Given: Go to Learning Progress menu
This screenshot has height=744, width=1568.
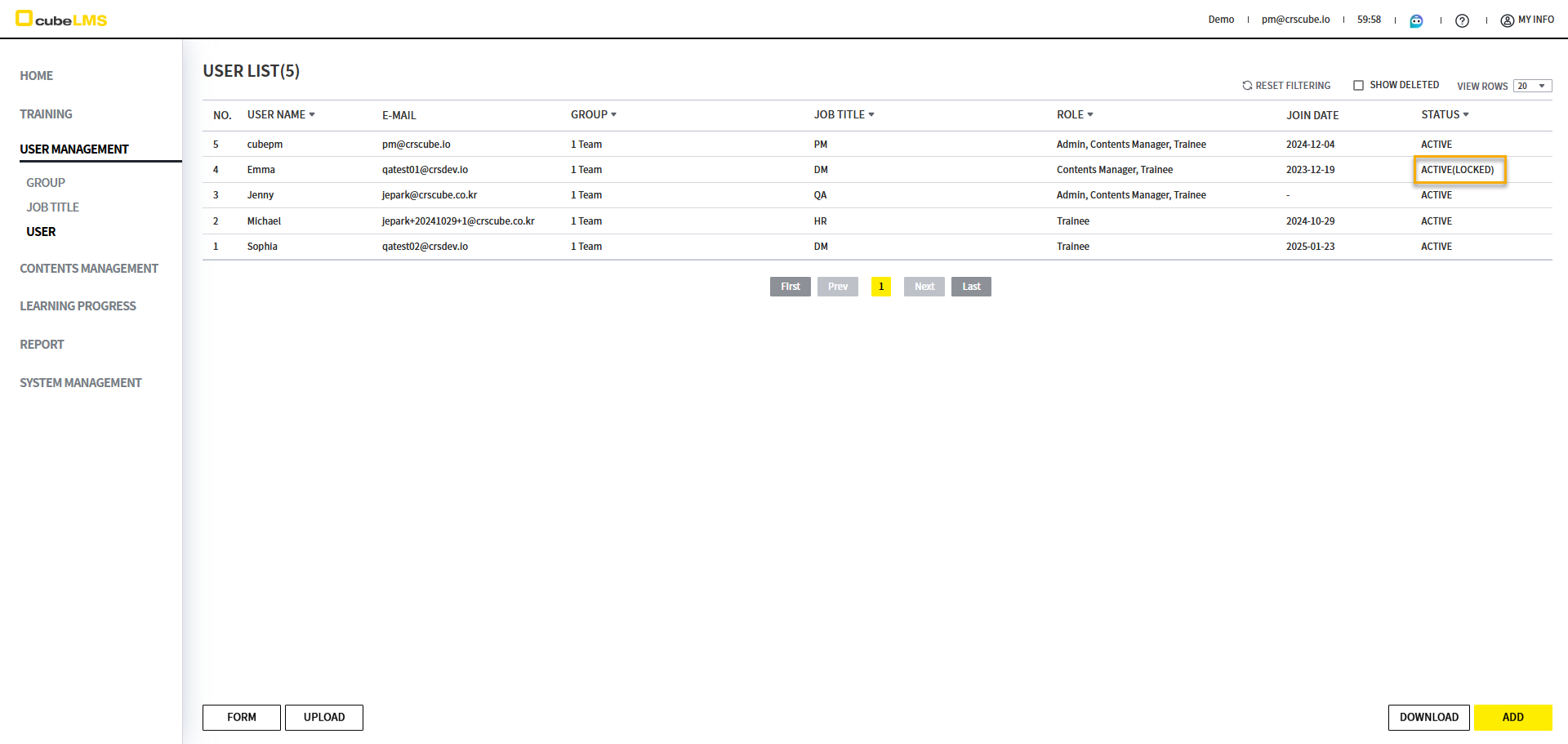Looking at the screenshot, I should (78, 306).
